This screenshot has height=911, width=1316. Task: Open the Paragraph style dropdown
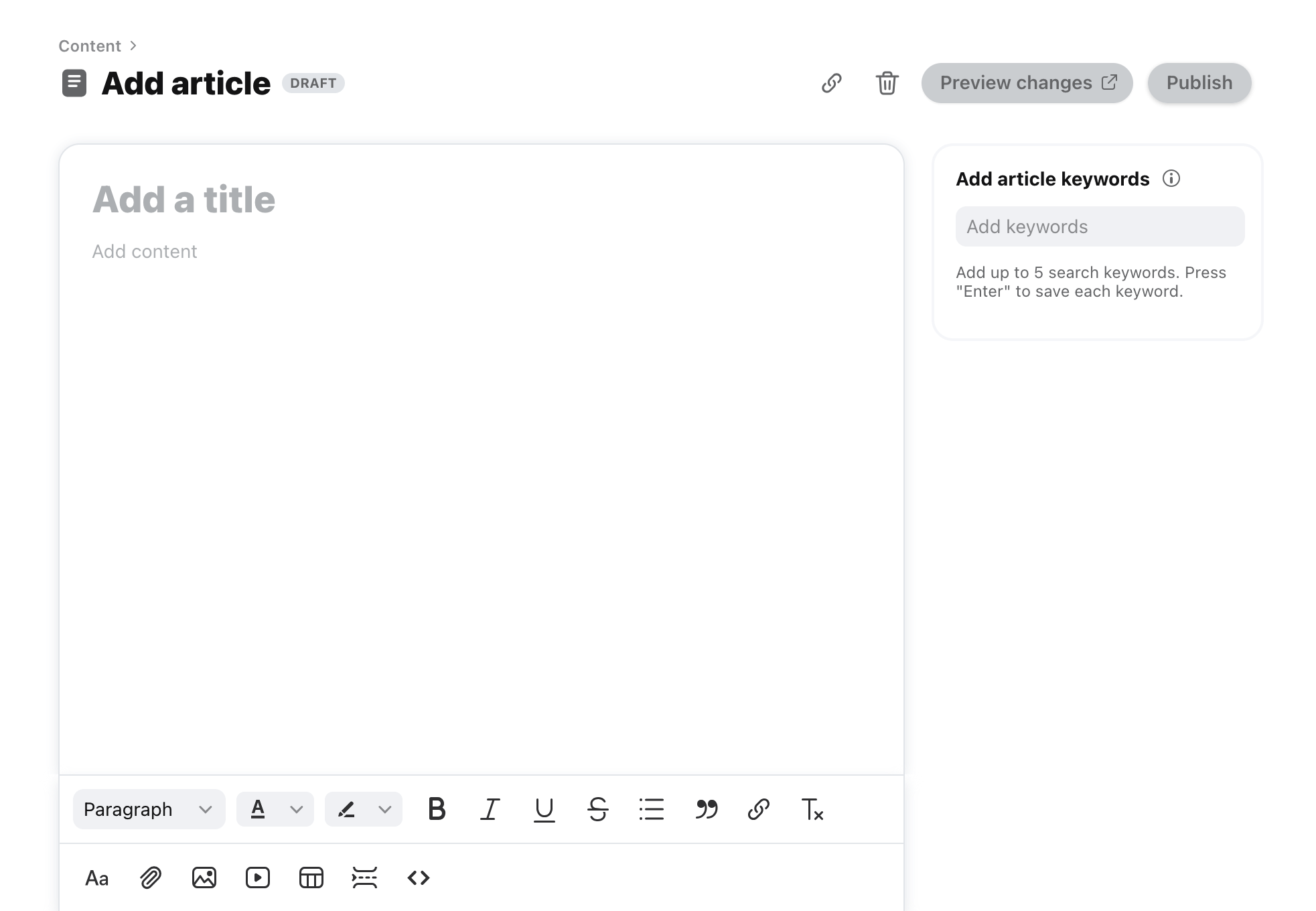149,809
